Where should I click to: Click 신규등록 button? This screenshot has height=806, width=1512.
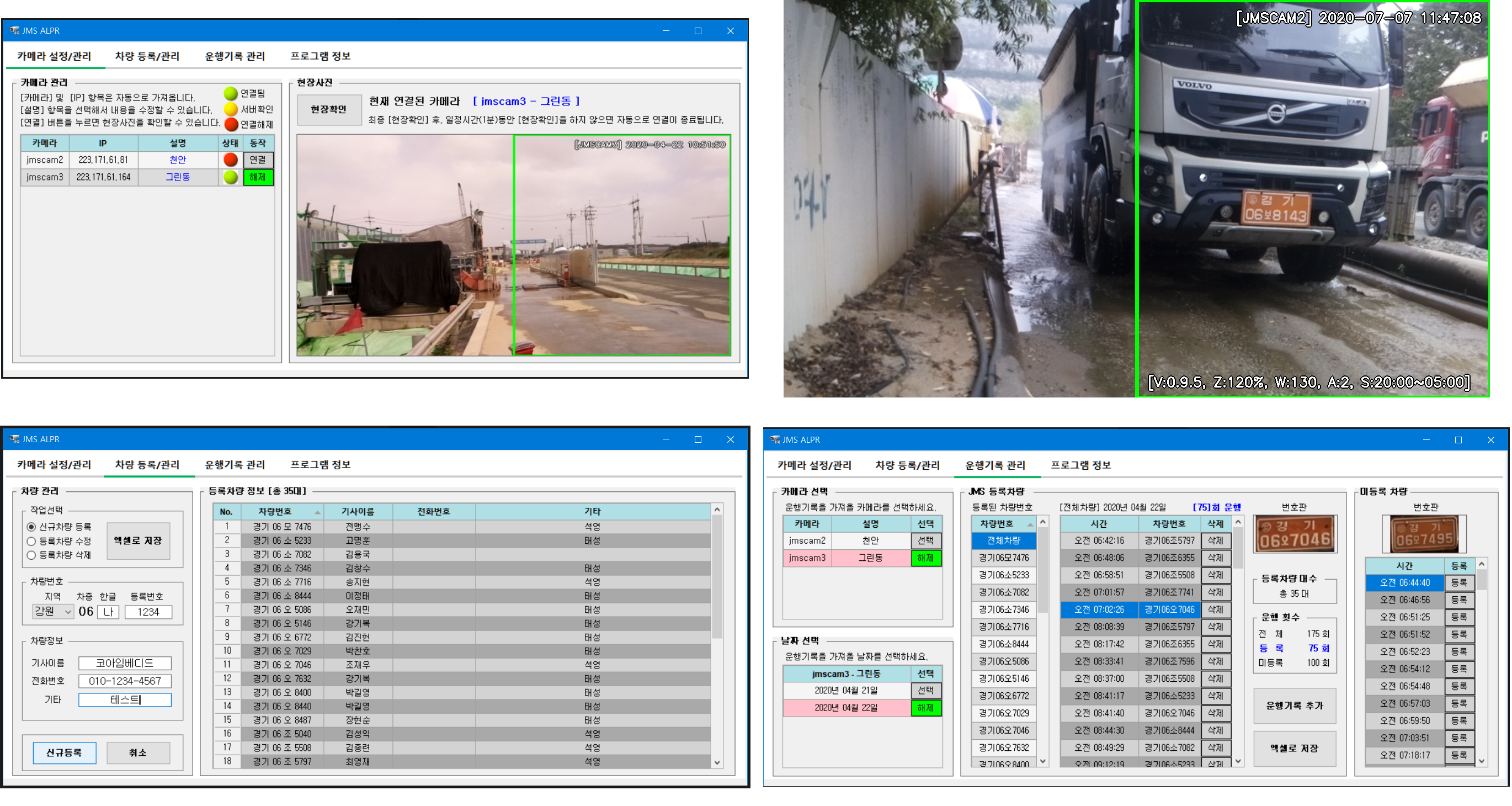click(x=64, y=752)
